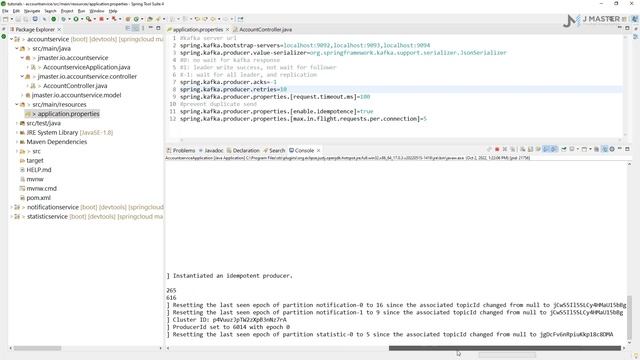Click the Run External Tools icon
This screenshot has width=640, height=360.
pyautogui.click(x=88, y=19)
